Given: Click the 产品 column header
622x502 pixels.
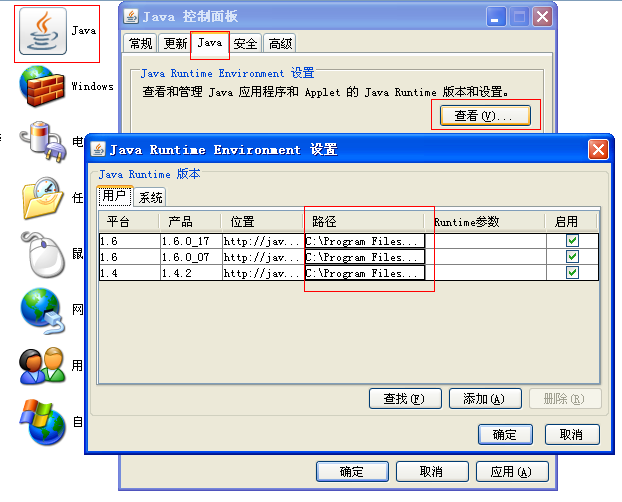Looking at the screenshot, I should tap(190, 221).
